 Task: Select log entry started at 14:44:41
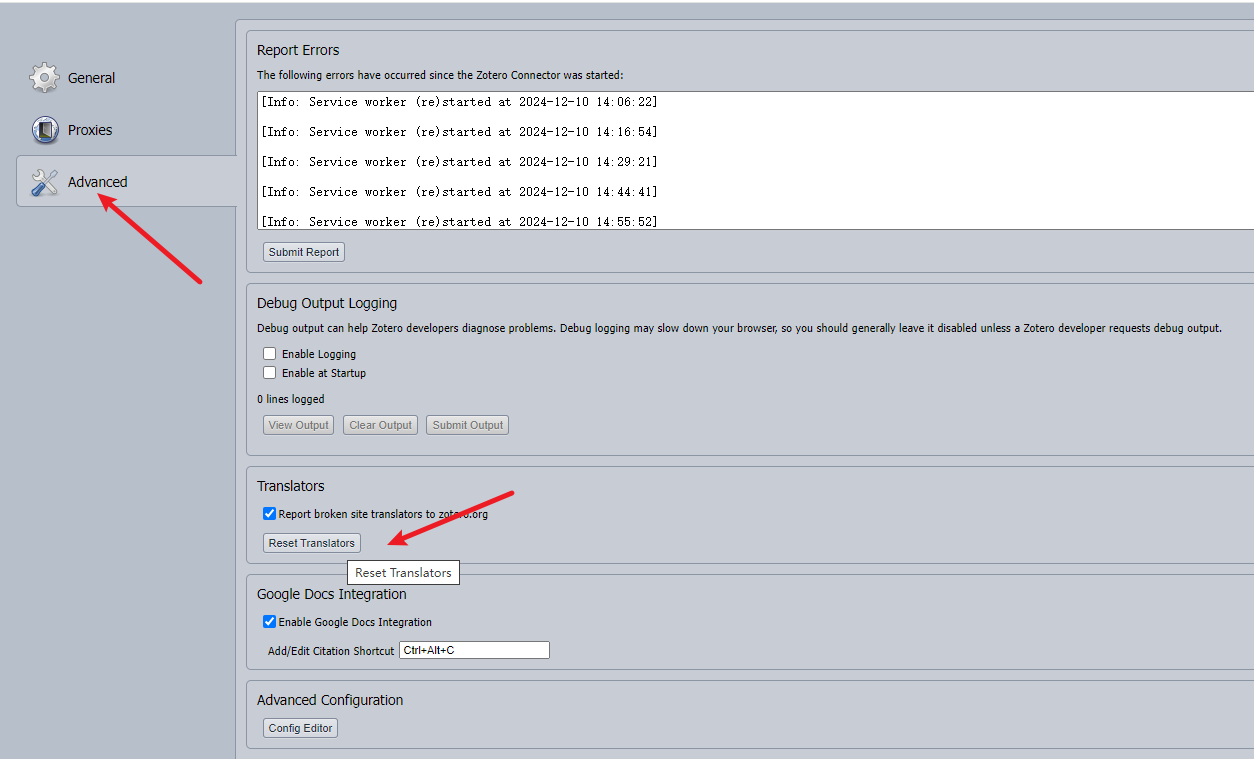[459, 192]
